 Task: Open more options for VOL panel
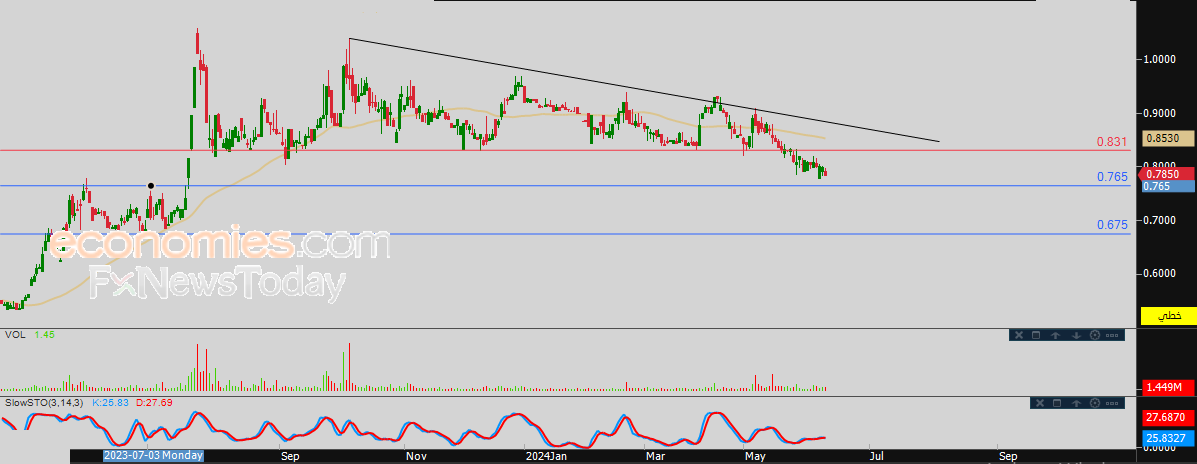coord(1112,335)
